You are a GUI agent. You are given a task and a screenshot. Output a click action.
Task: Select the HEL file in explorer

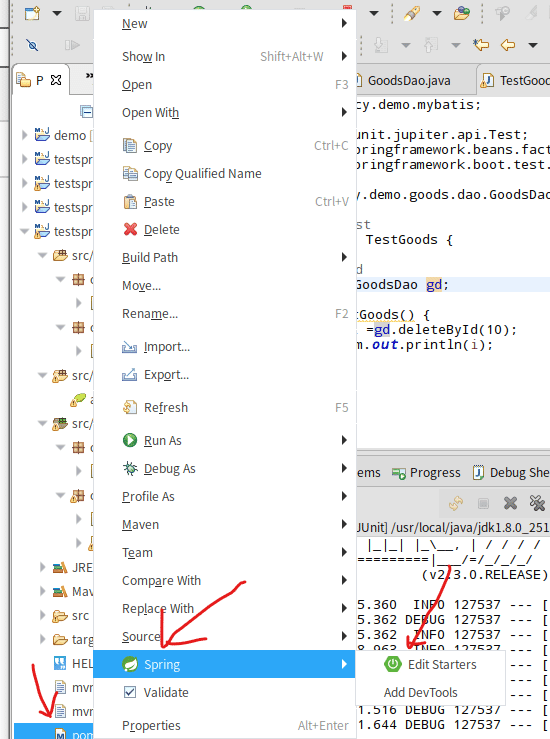click(73, 664)
